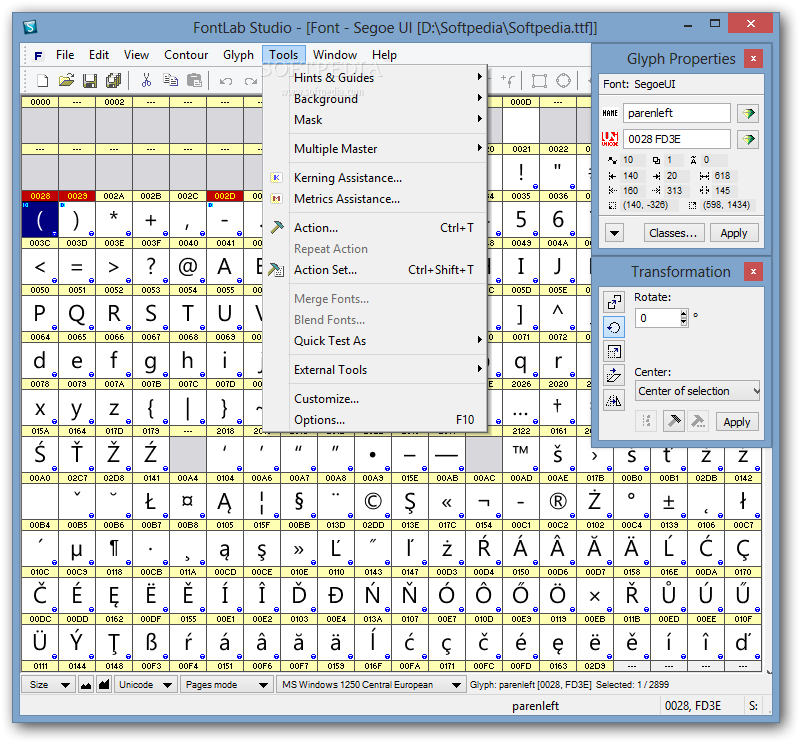Click Apply in Glyph Properties panel
This screenshot has height=743, width=800.
click(x=734, y=233)
